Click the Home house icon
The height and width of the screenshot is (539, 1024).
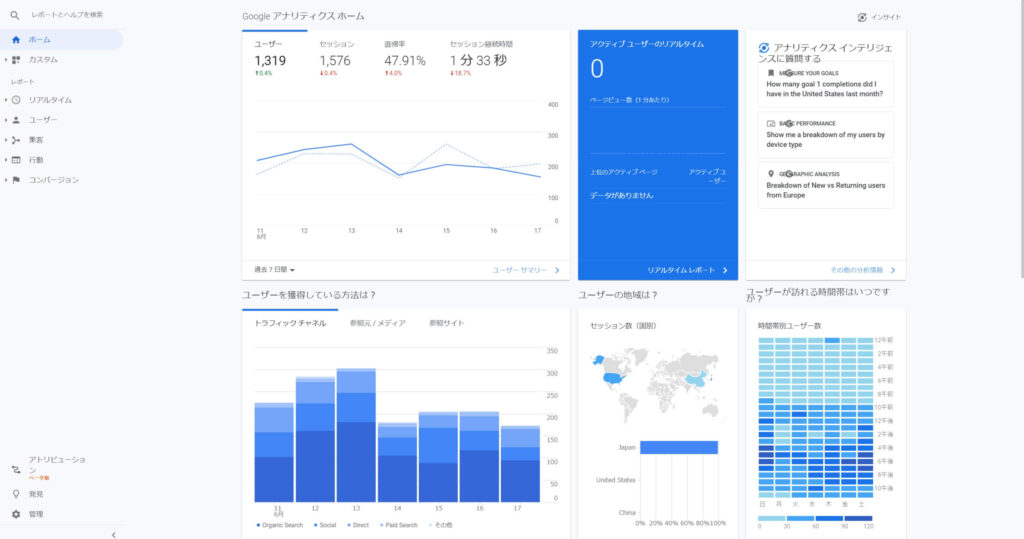(x=16, y=40)
